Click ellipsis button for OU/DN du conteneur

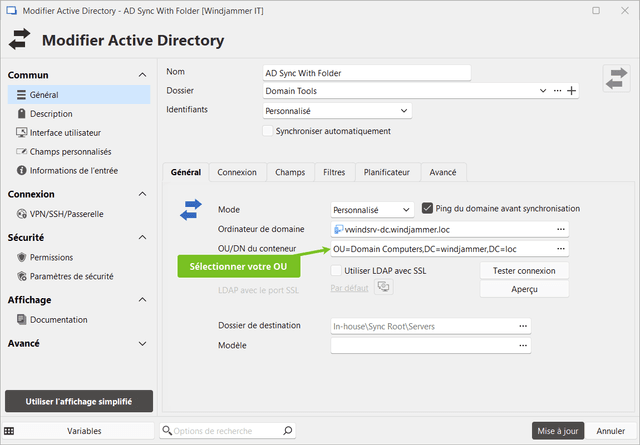coord(561,249)
